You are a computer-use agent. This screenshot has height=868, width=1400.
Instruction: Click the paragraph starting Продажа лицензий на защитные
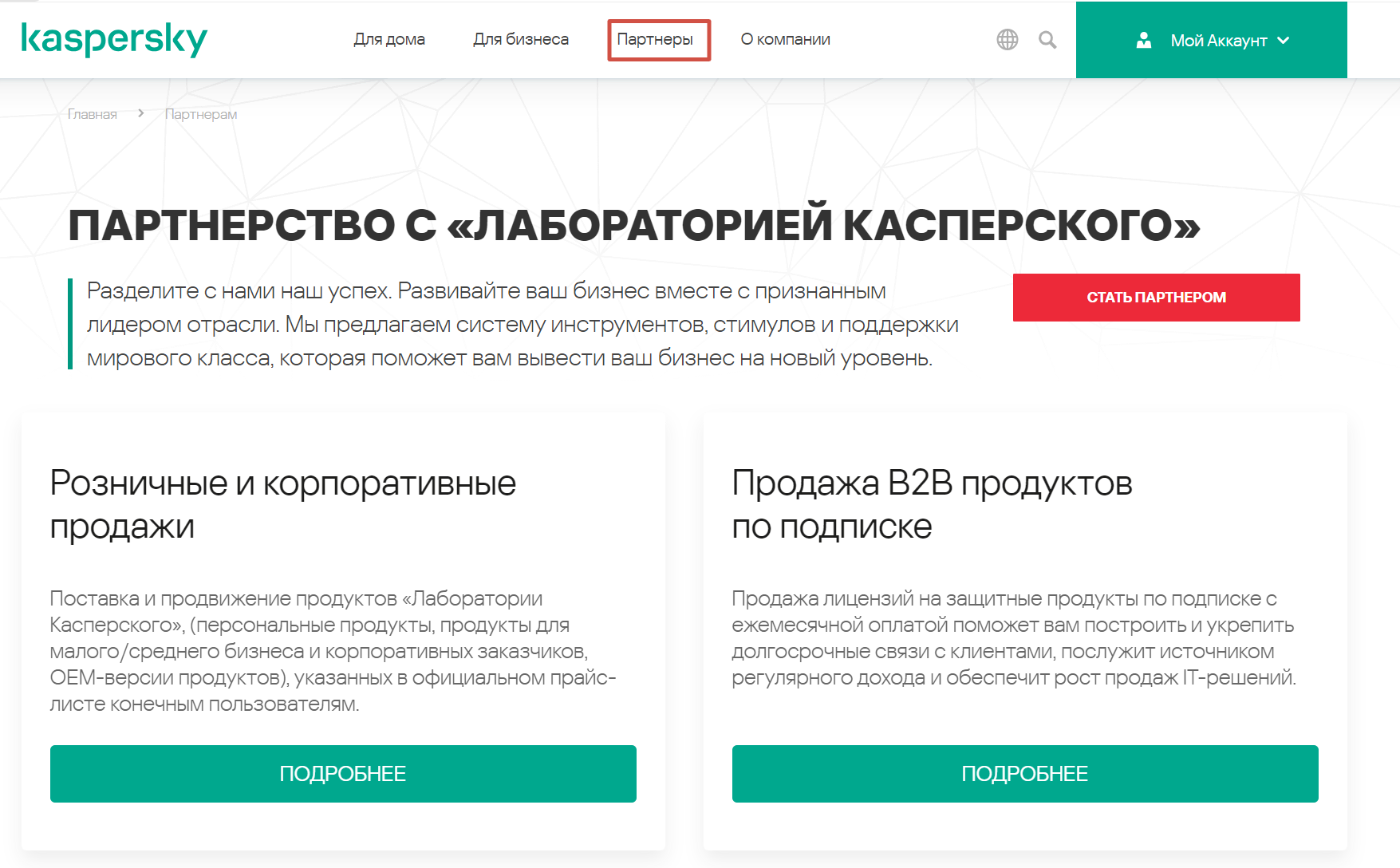pos(1014,638)
